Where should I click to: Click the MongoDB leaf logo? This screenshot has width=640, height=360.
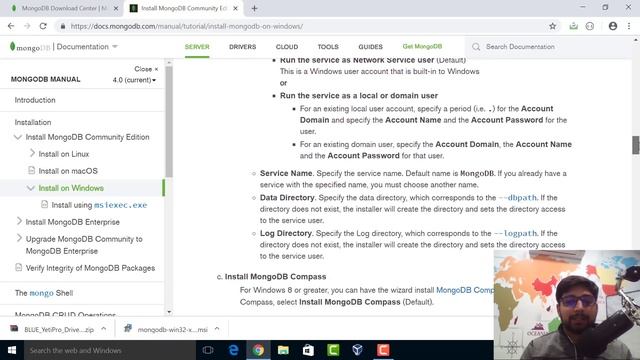click(x=12, y=47)
